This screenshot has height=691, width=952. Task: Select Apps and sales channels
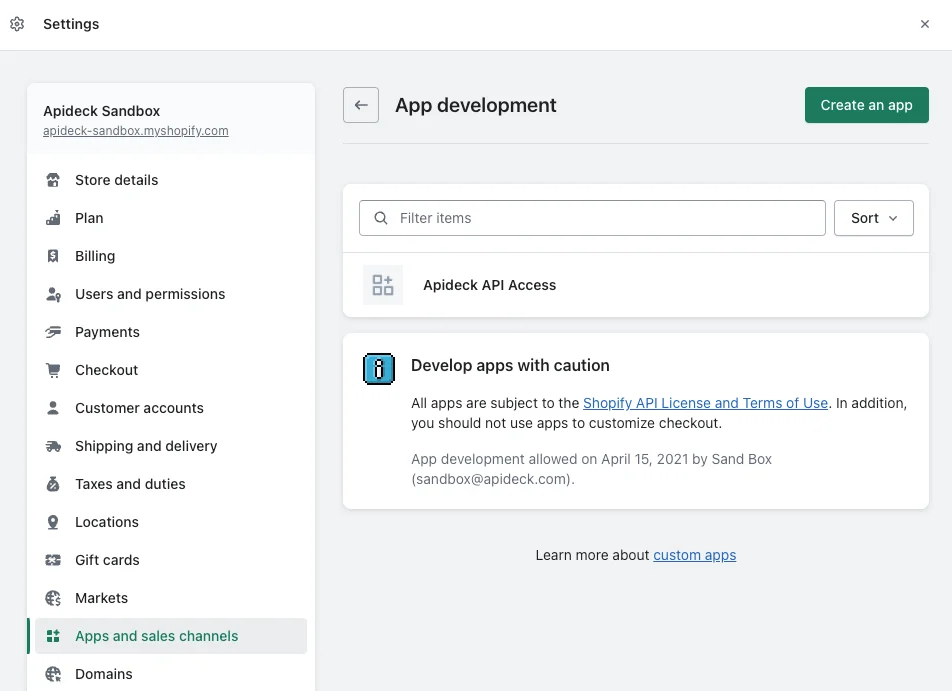(171, 636)
